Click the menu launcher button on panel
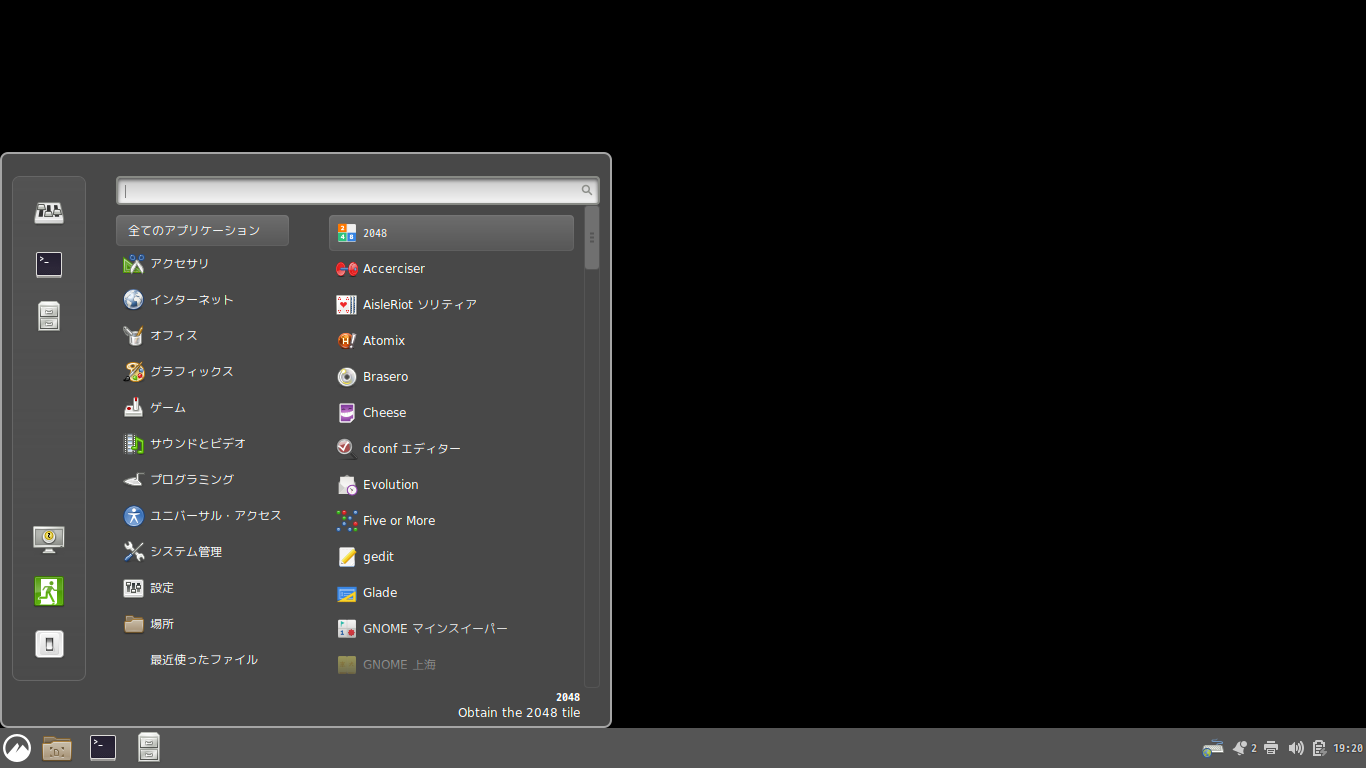Image resolution: width=1366 pixels, height=768 pixels. tap(17, 748)
